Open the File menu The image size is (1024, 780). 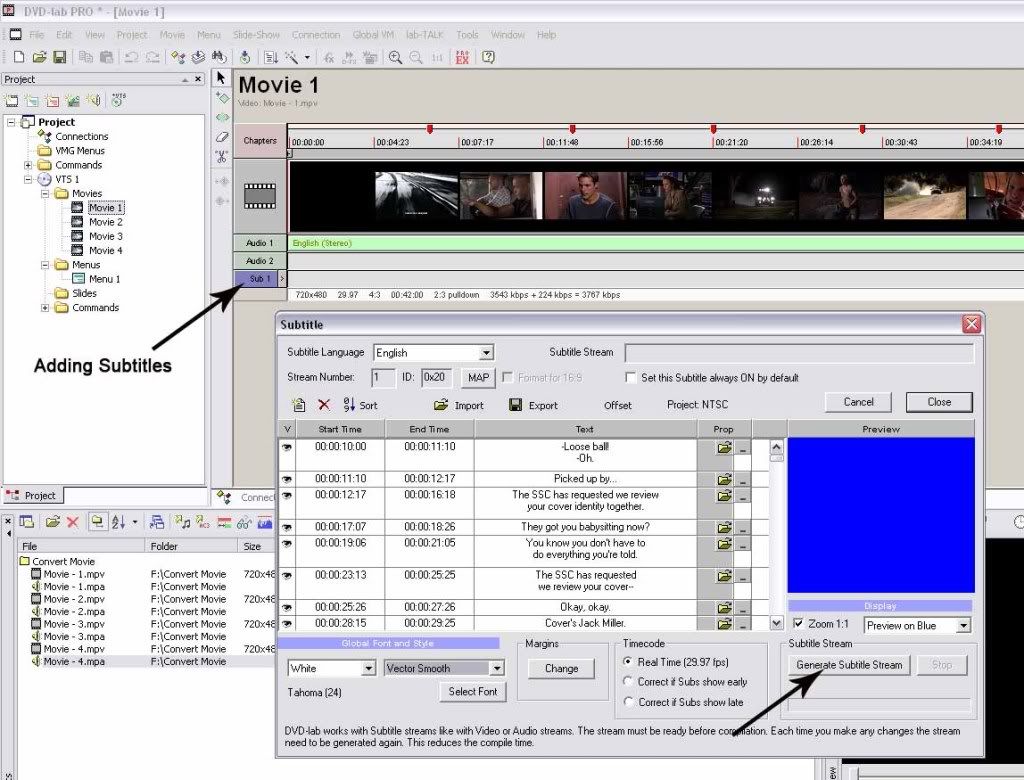[37, 35]
